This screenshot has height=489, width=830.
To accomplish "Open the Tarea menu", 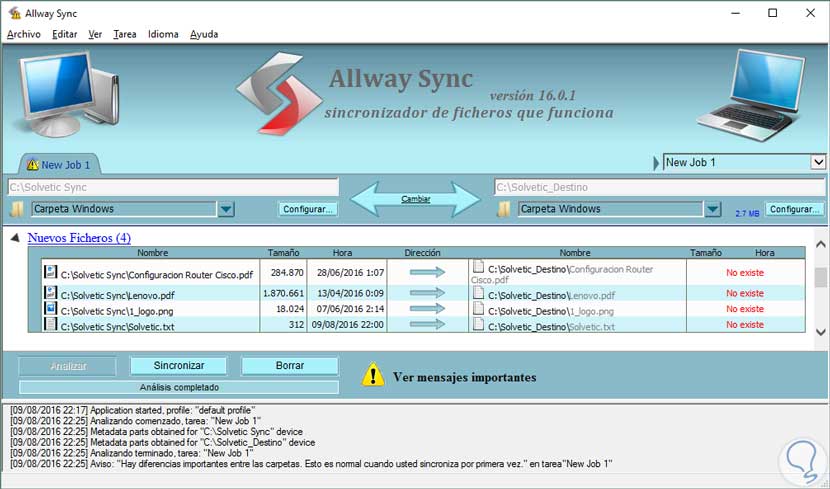I will point(125,34).
